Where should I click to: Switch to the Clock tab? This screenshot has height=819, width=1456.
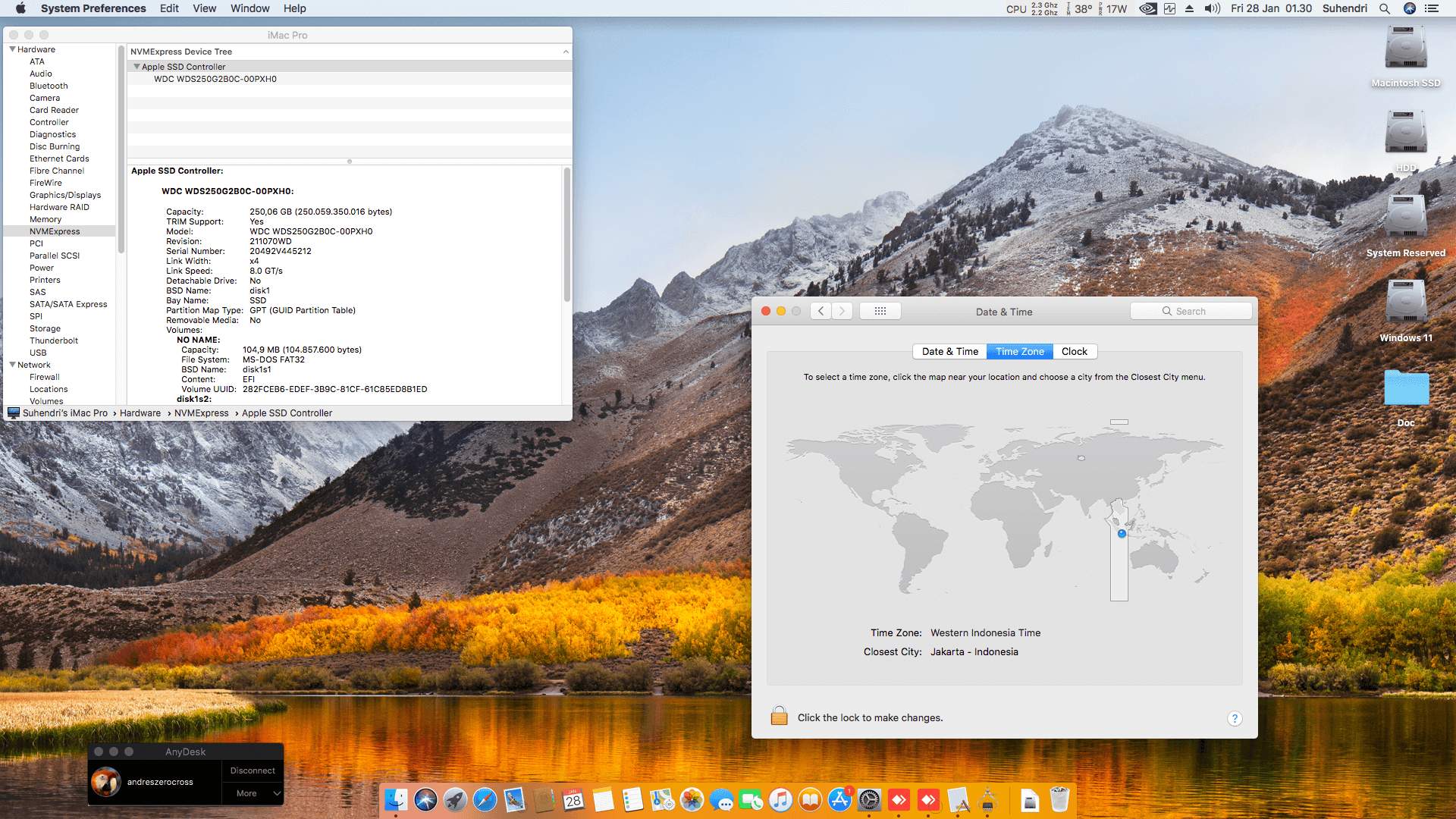[1074, 351]
